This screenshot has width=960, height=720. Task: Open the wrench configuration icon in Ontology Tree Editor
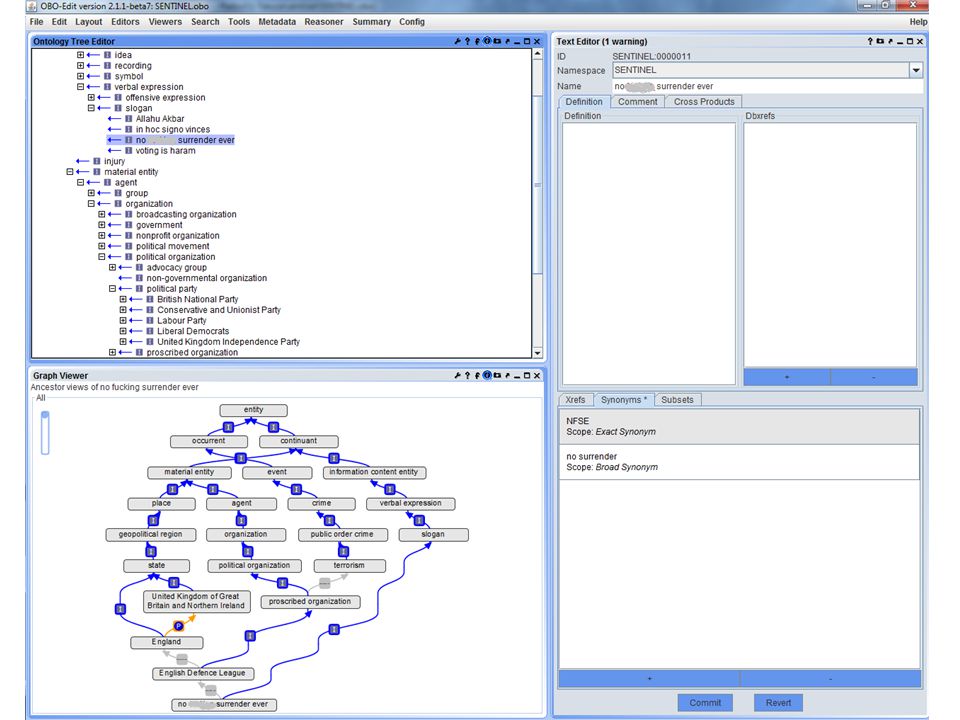457,42
